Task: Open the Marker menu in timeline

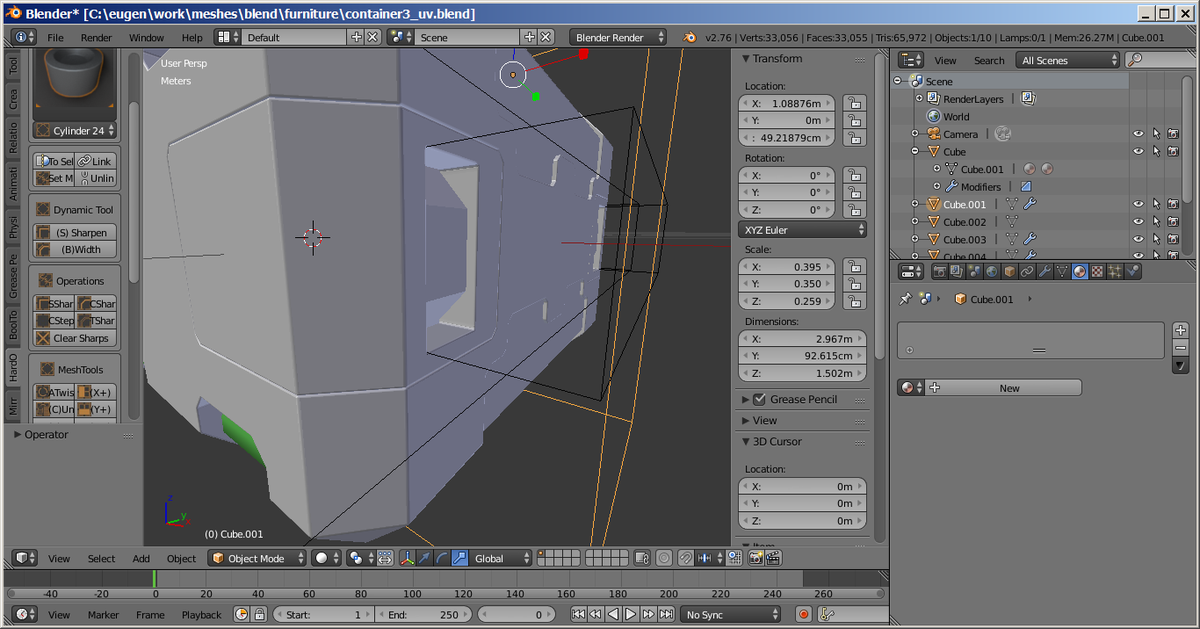Action: click(103, 614)
